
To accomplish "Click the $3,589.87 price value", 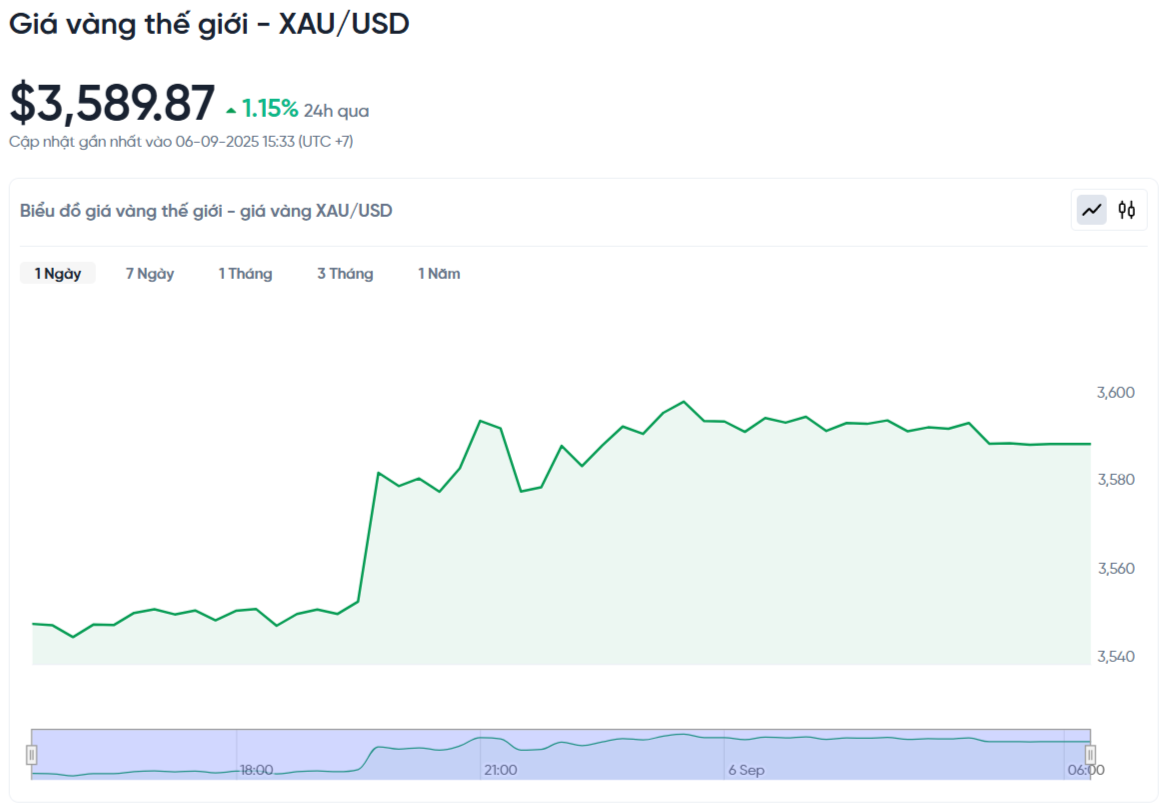I will tap(112, 103).
